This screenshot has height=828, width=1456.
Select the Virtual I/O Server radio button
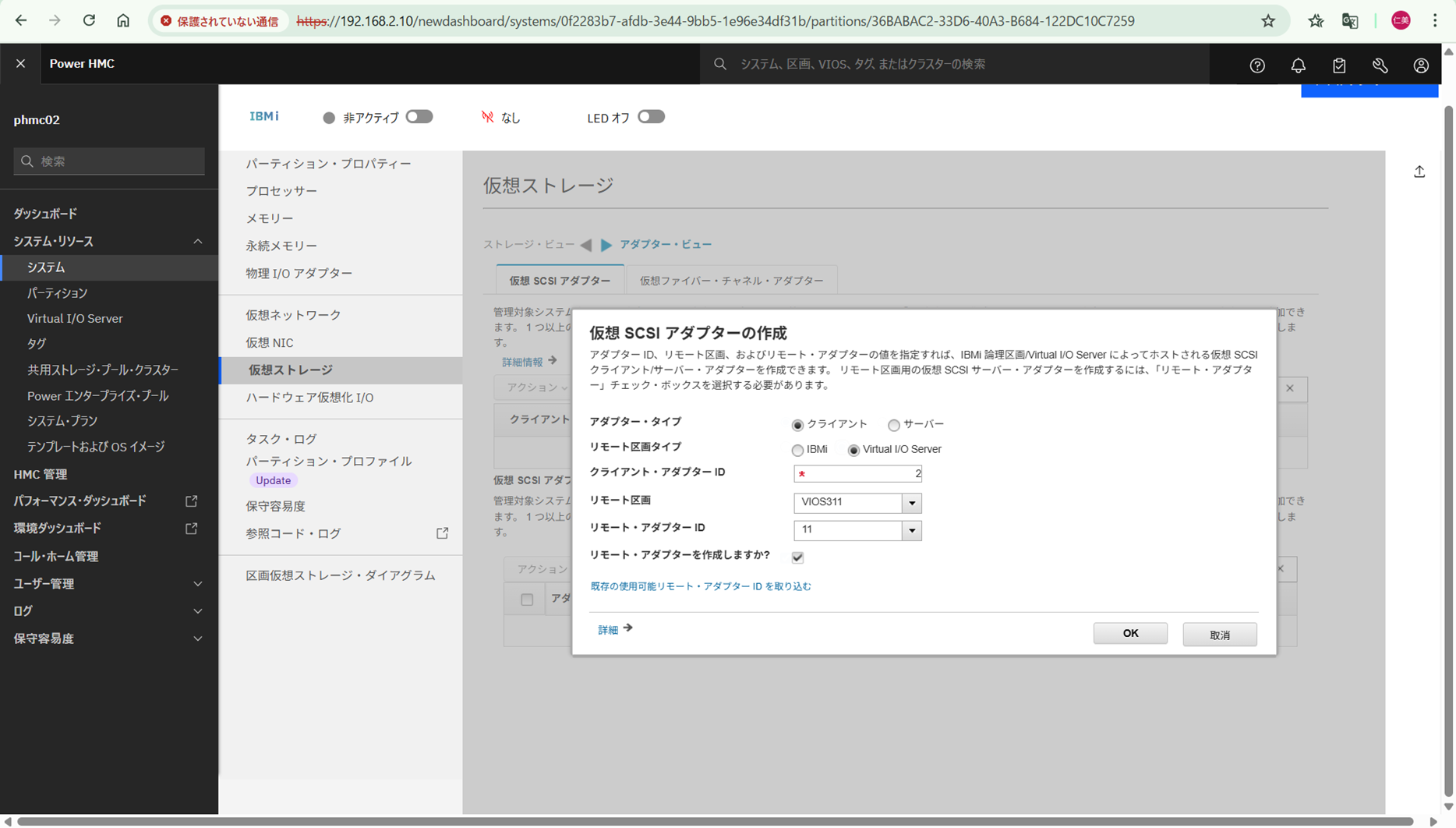pyautogui.click(x=853, y=450)
